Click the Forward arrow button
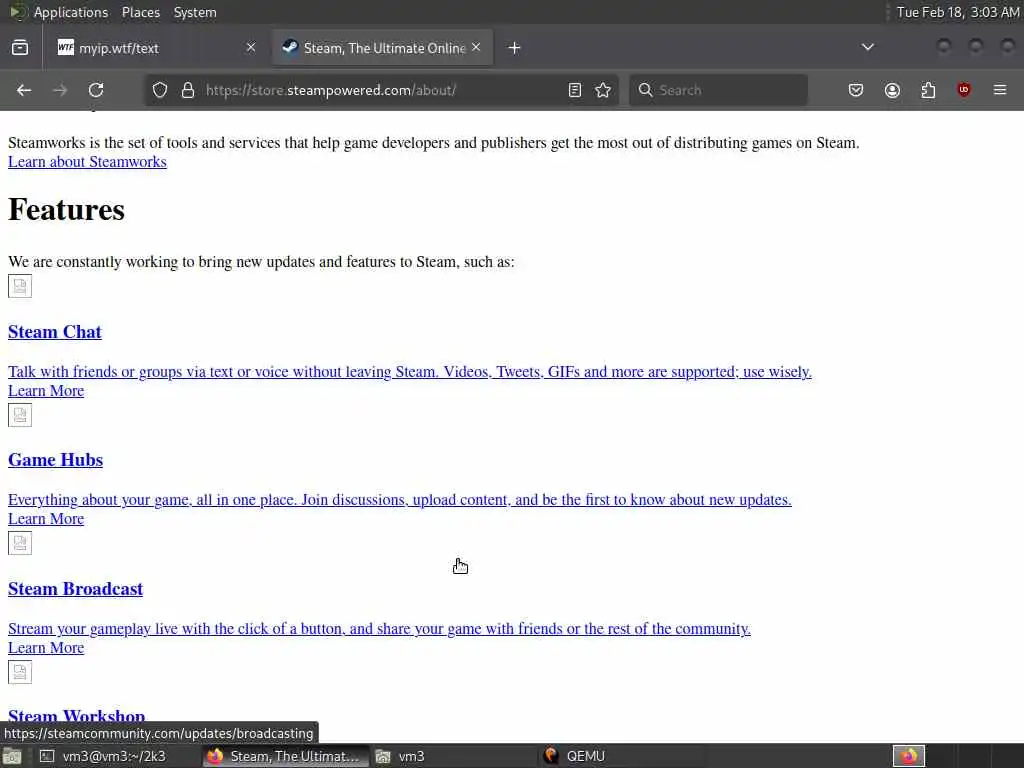The width and height of the screenshot is (1024, 768). tap(60, 90)
